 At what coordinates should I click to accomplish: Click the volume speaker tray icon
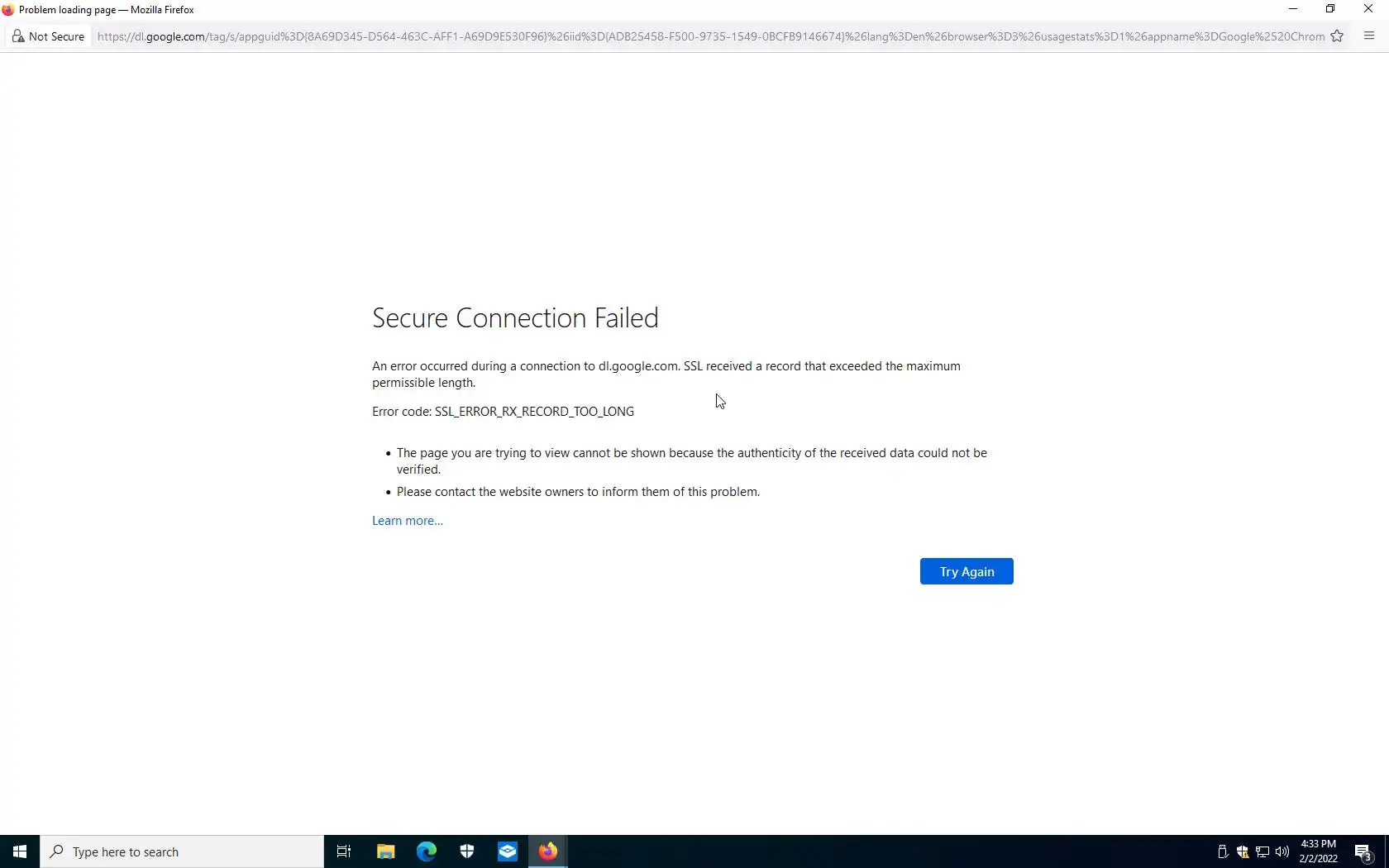pyautogui.click(x=1282, y=852)
